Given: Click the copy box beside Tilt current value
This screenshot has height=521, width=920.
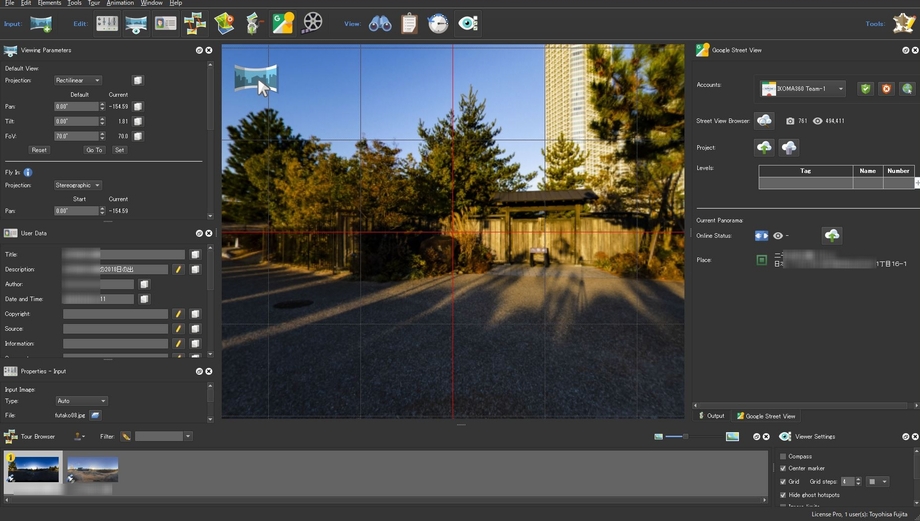Looking at the screenshot, I should click(137, 121).
